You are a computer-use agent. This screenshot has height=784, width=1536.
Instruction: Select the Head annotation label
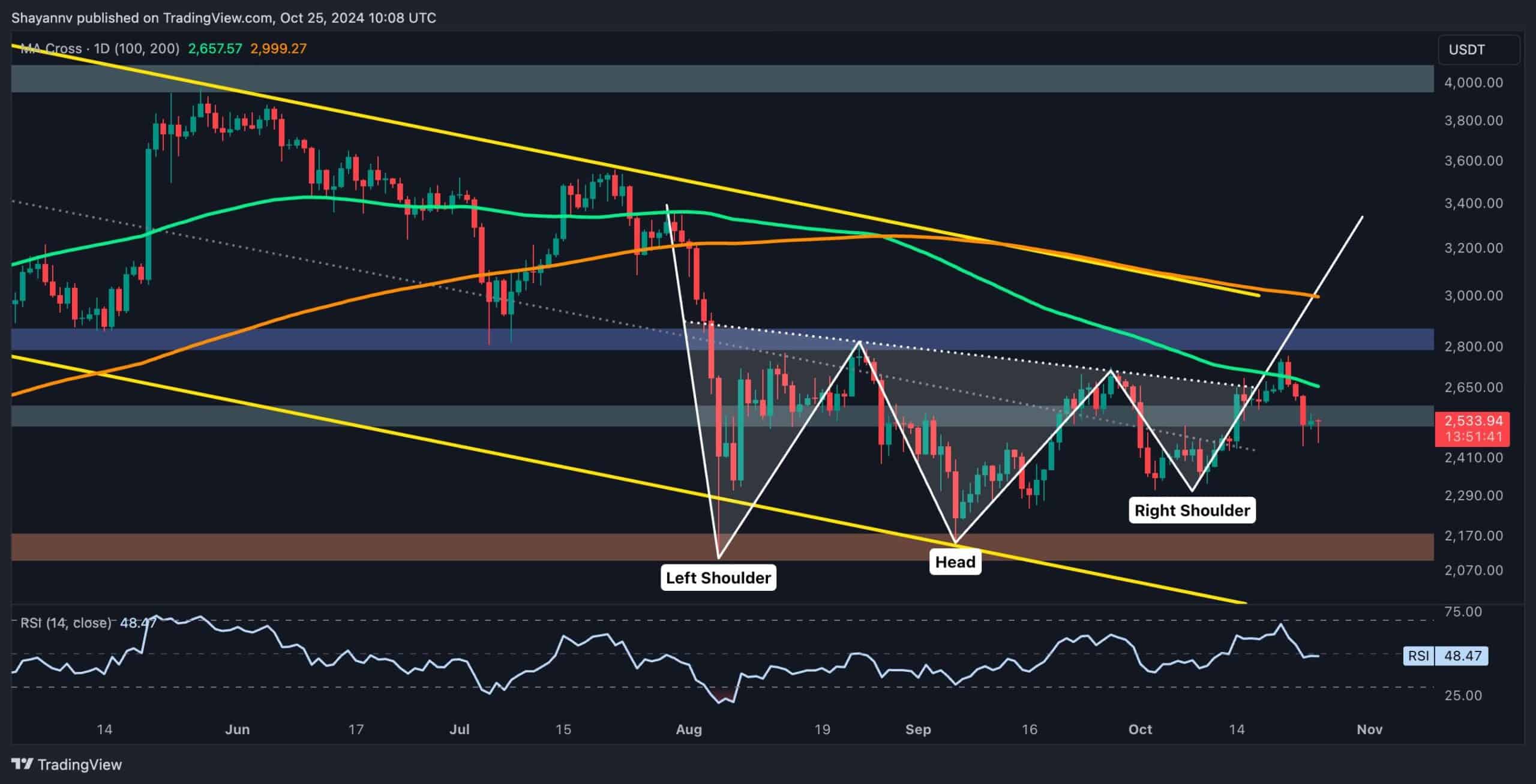(x=955, y=562)
